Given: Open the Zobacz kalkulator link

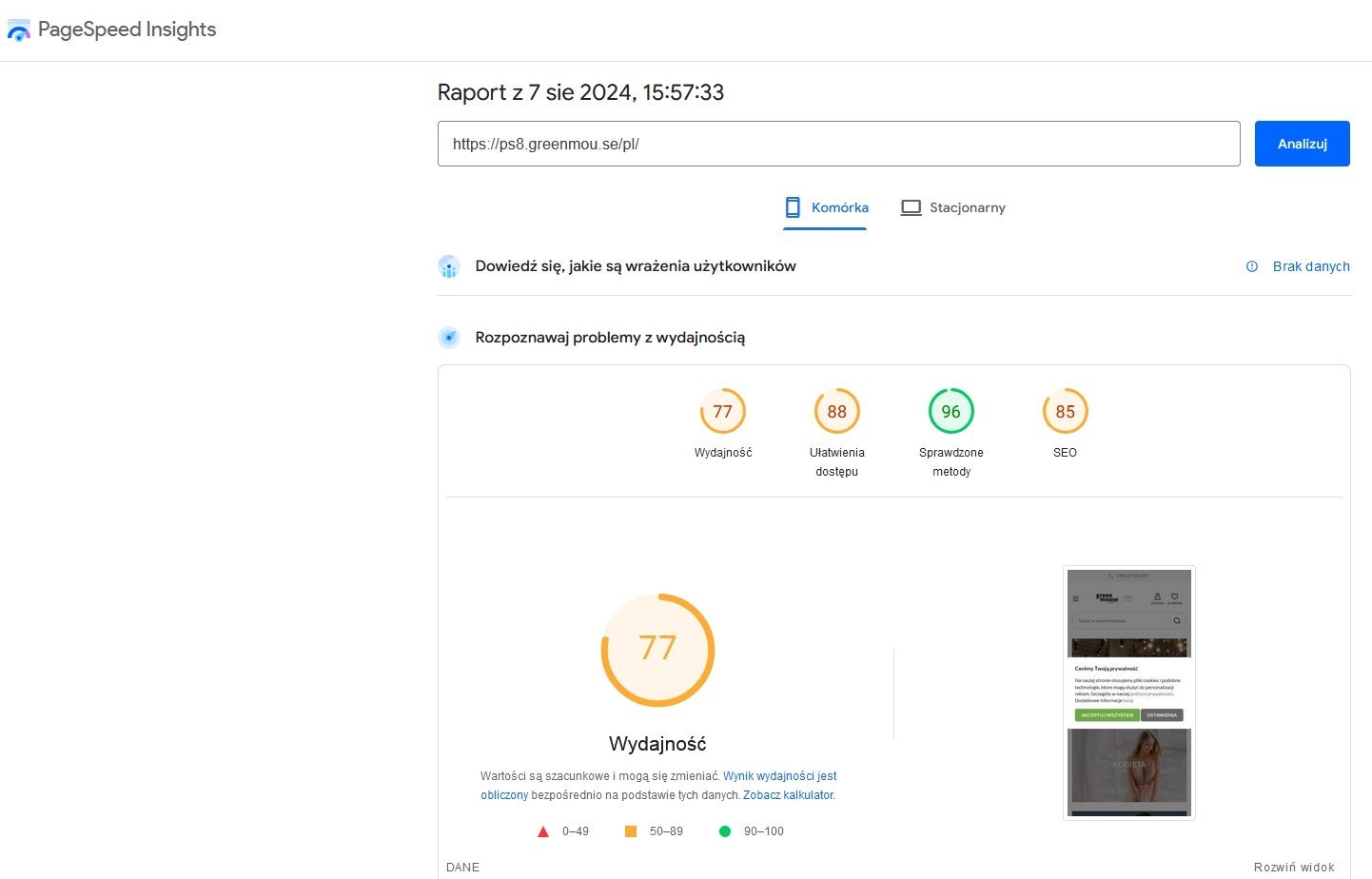Looking at the screenshot, I should (788, 795).
